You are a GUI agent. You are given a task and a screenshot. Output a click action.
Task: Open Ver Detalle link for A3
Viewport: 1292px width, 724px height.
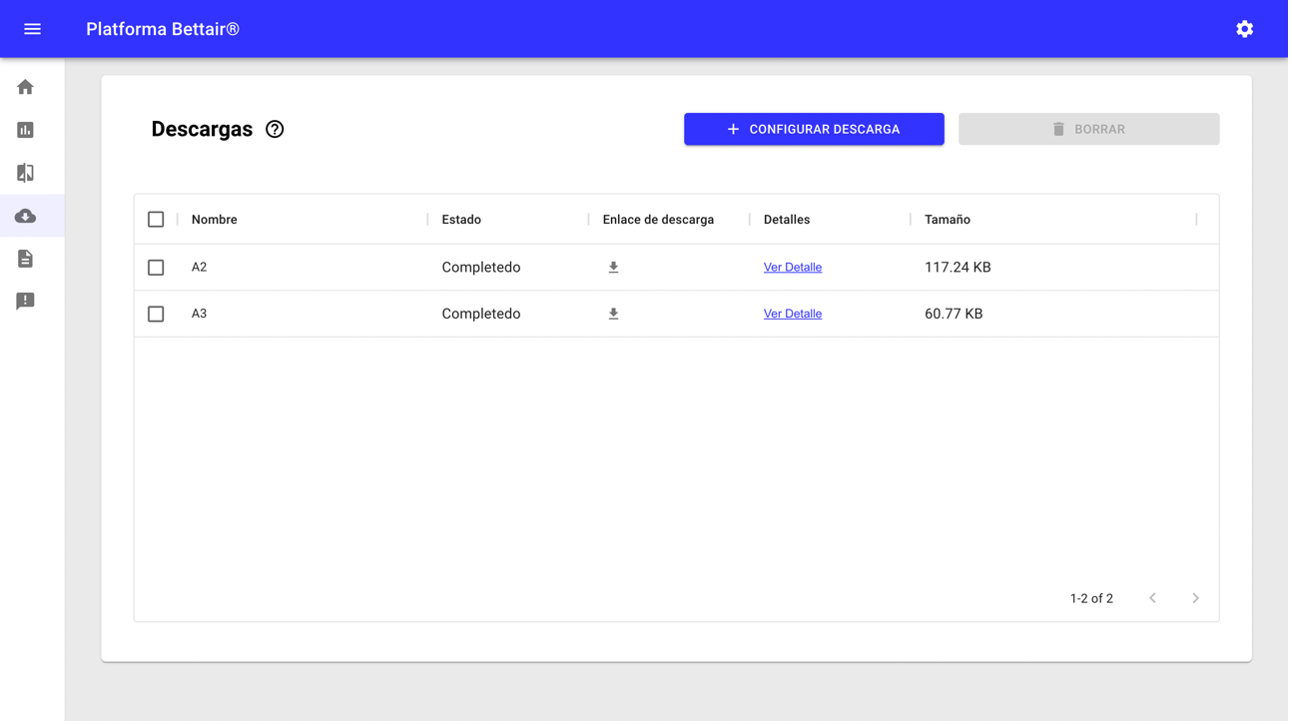[793, 314]
